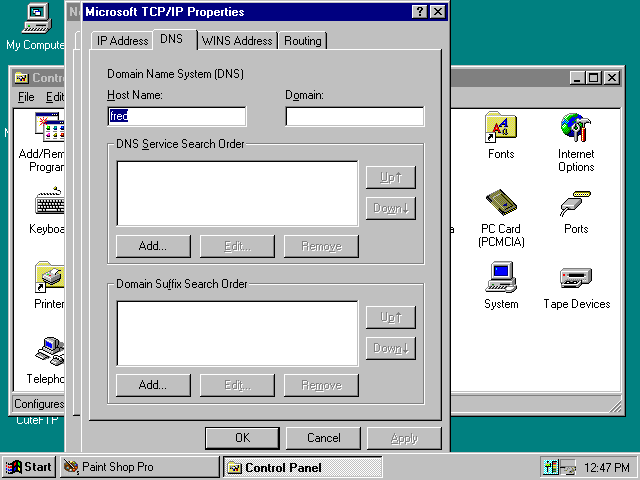Open Printers folder icon
Image resolution: width=640 pixels, height=480 pixels.
tap(49, 285)
